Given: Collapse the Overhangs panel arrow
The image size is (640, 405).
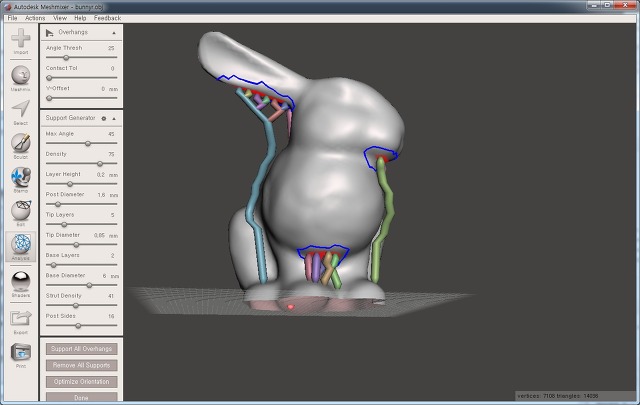Looking at the screenshot, I should 114,33.
